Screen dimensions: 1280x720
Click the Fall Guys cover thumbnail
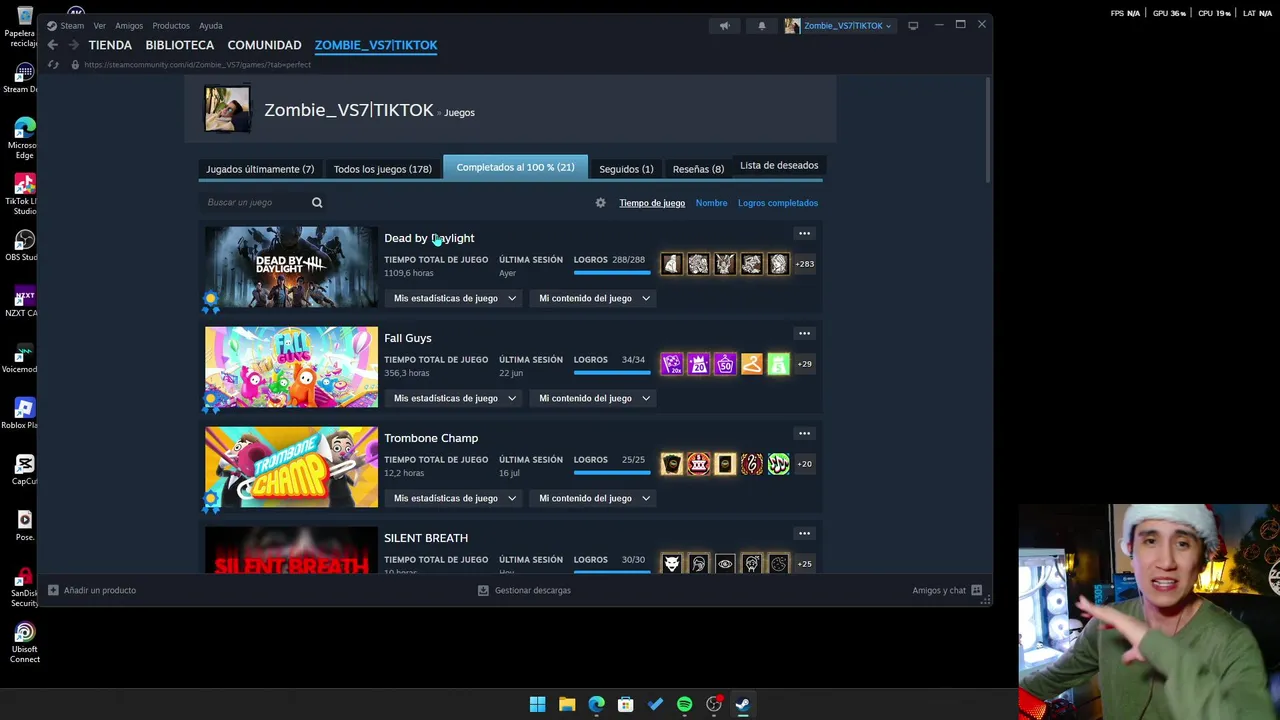(291, 367)
